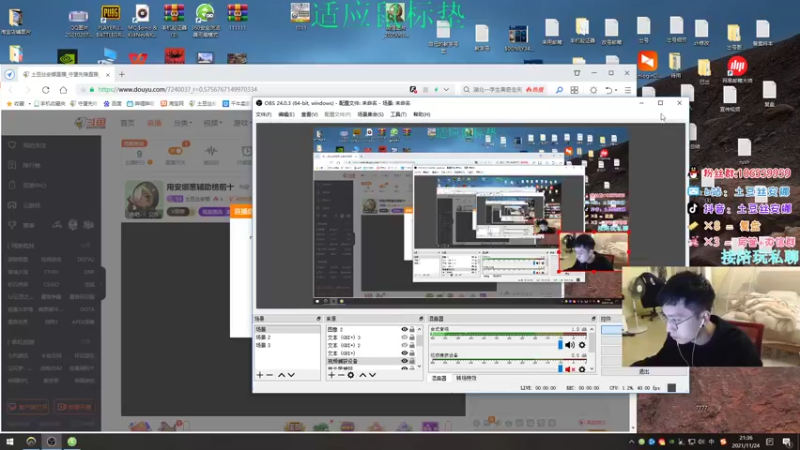Open the OBS 工具(T) menu
800x450 pixels.
pyautogui.click(x=398, y=114)
